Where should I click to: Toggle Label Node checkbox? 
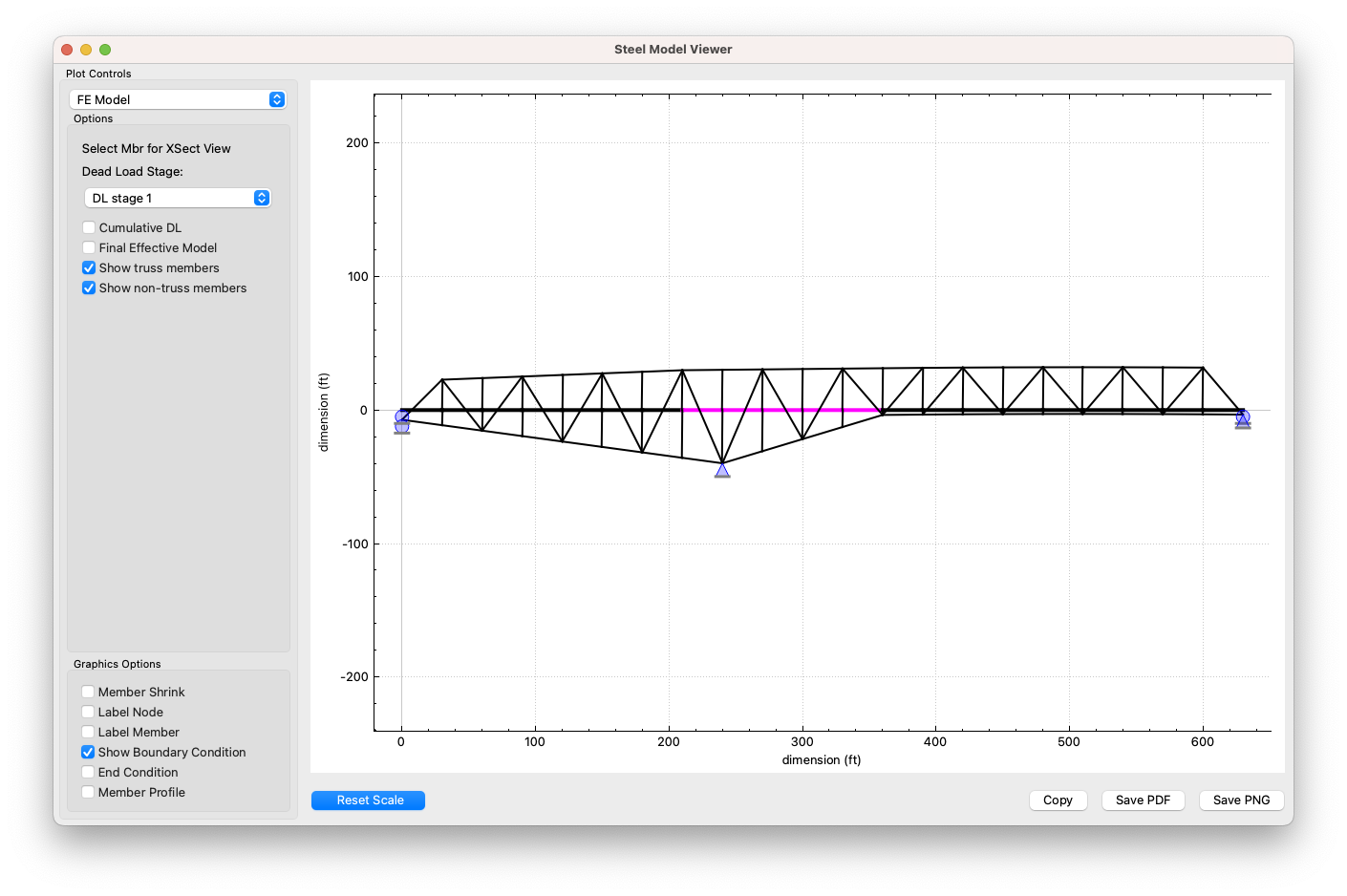[88, 712]
